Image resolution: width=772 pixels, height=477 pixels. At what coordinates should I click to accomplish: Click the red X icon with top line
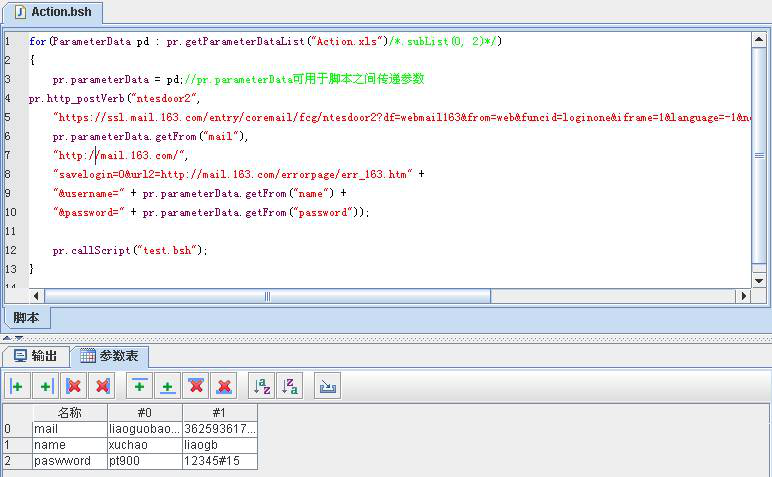tap(197, 386)
